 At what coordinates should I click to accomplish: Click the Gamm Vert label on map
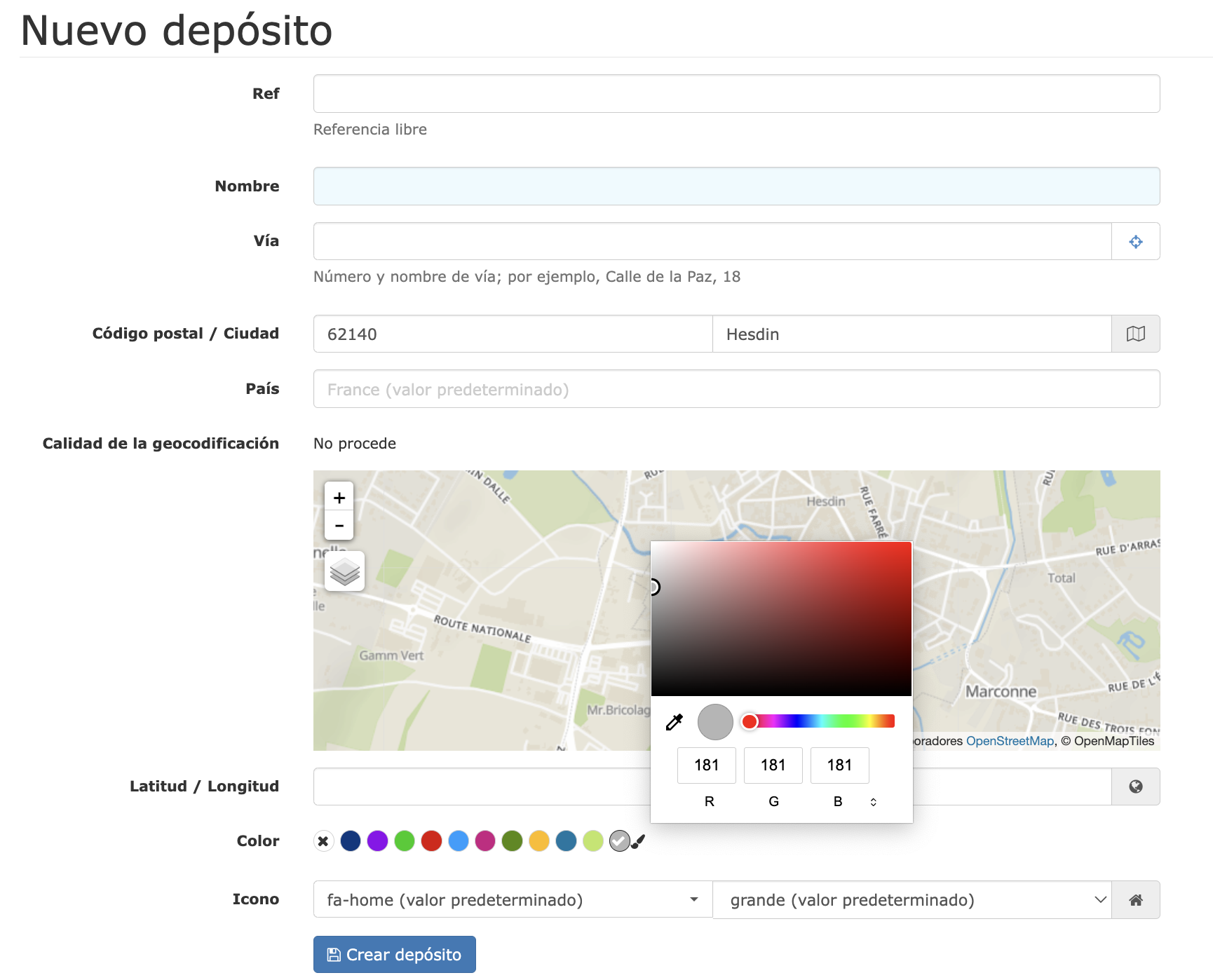[391, 655]
